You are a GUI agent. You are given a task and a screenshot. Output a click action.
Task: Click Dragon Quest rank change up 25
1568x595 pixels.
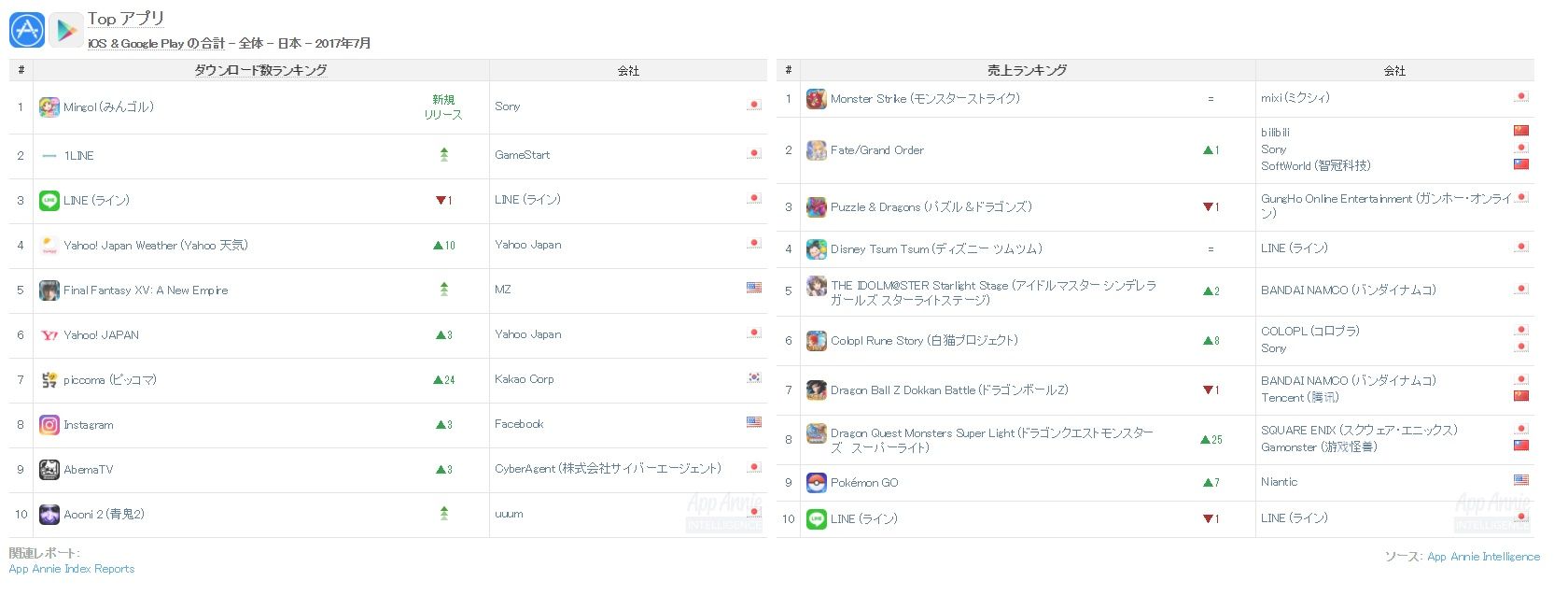(1211, 440)
